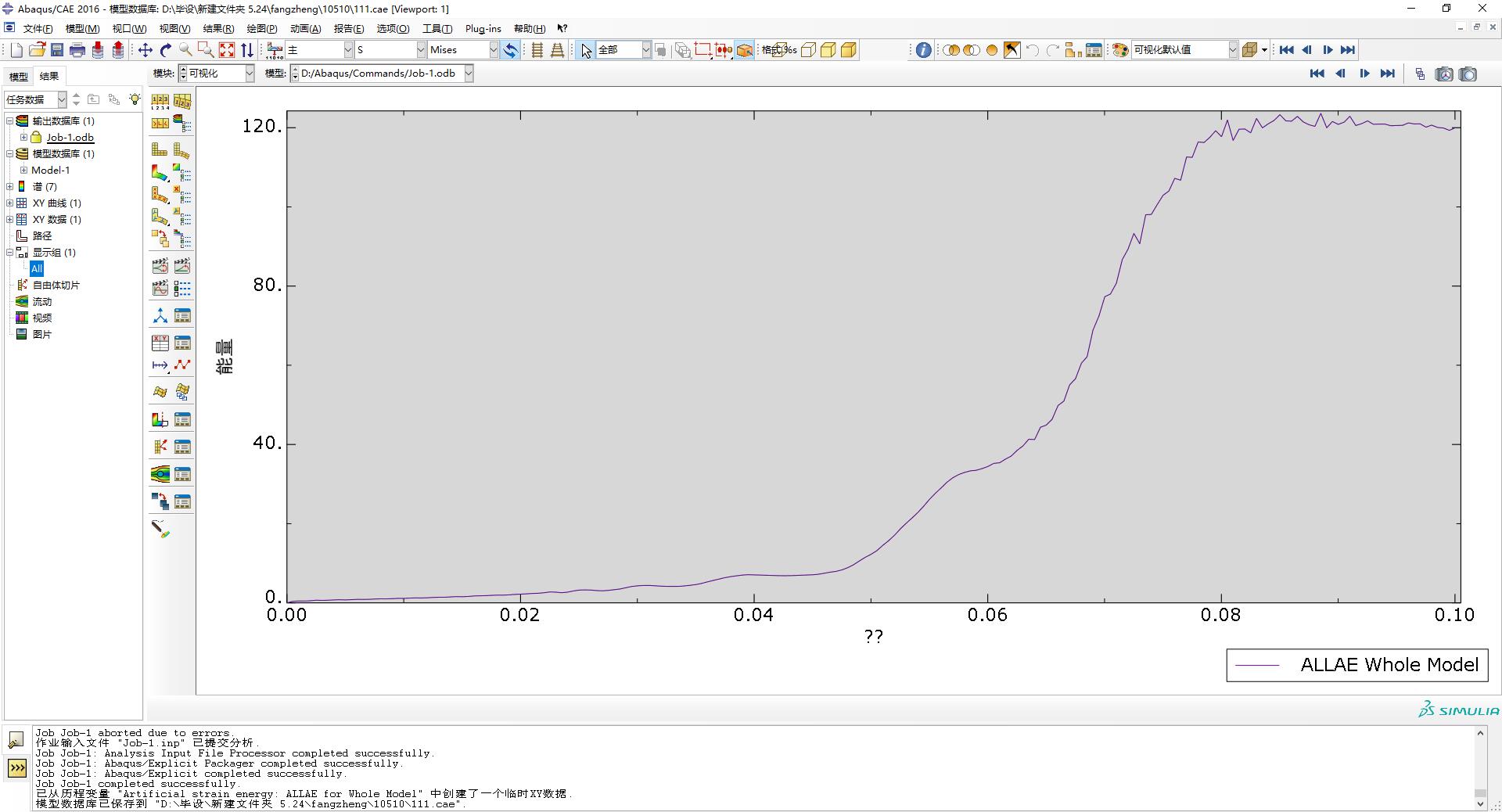The height and width of the screenshot is (812, 1502).
Task: Click the Print icon in toolbar
Action: click(77, 50)
